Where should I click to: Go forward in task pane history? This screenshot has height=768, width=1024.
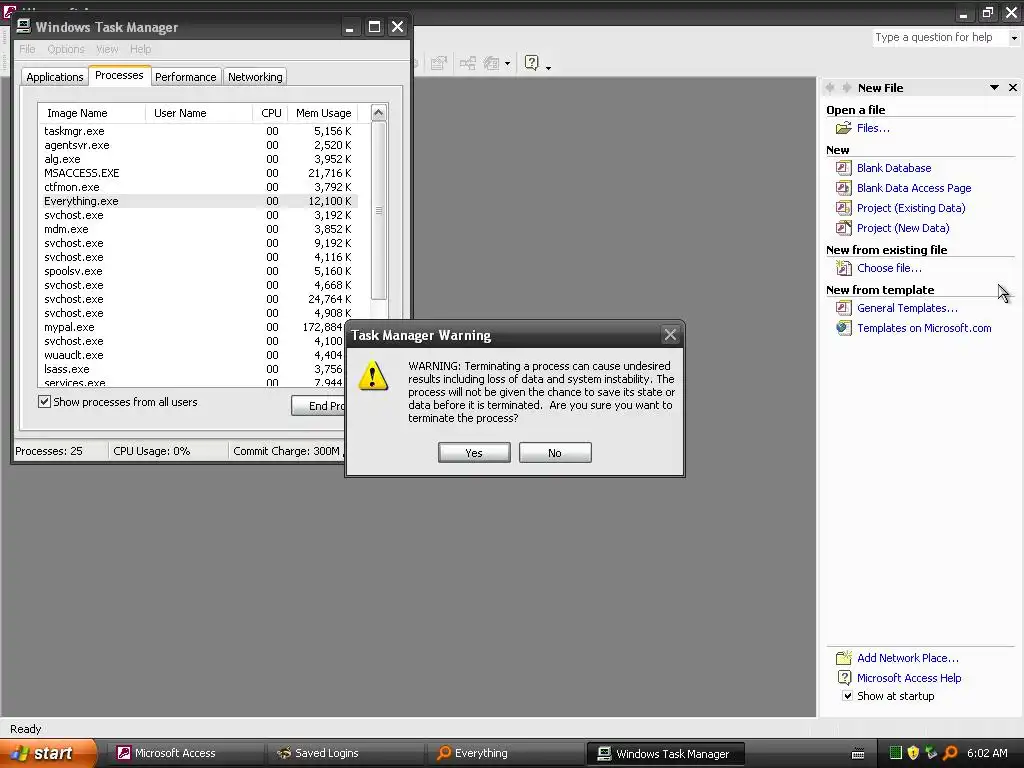pyautogui.click(x=846, y=88)
